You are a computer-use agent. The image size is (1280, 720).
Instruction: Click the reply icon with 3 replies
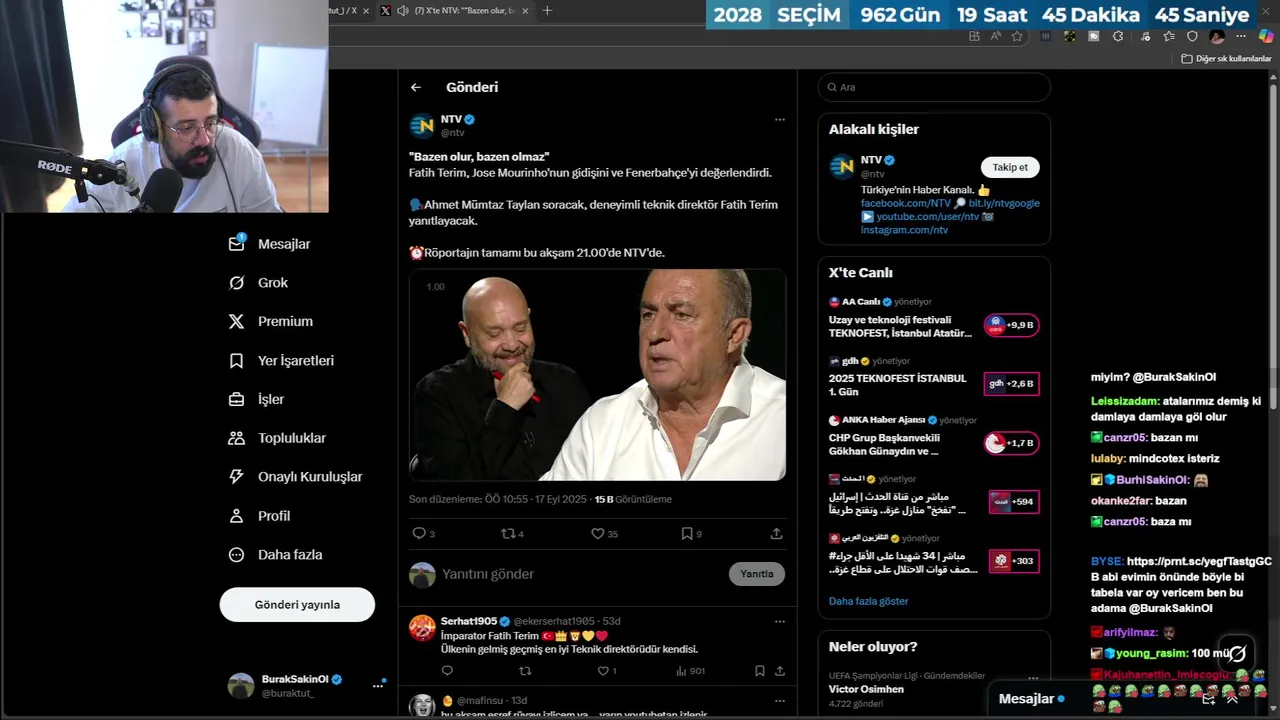click(419, 534)
